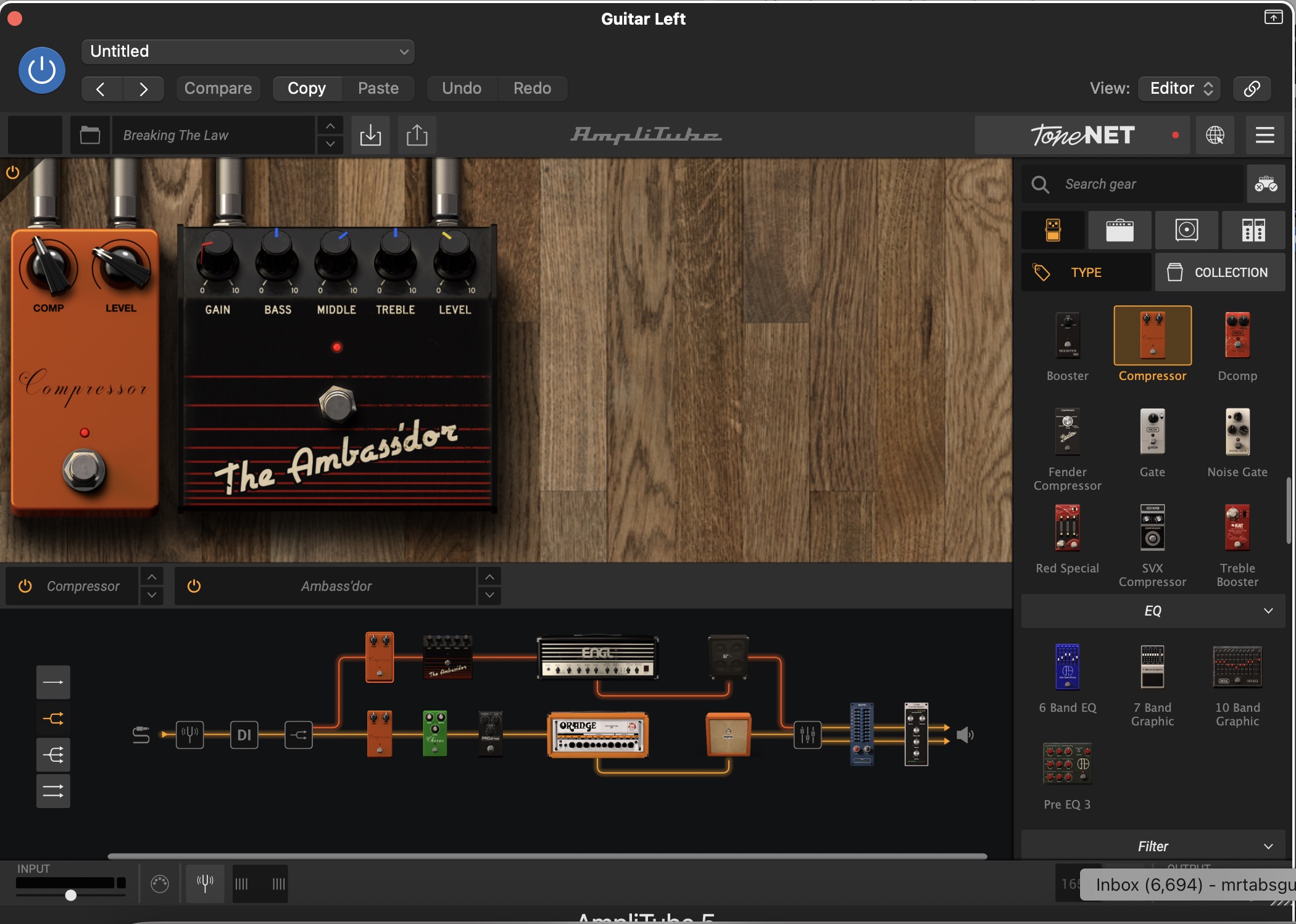The height and width of the screenshot is (924, 1296).
Task: Click the export share icon
Action: (417, 135)
